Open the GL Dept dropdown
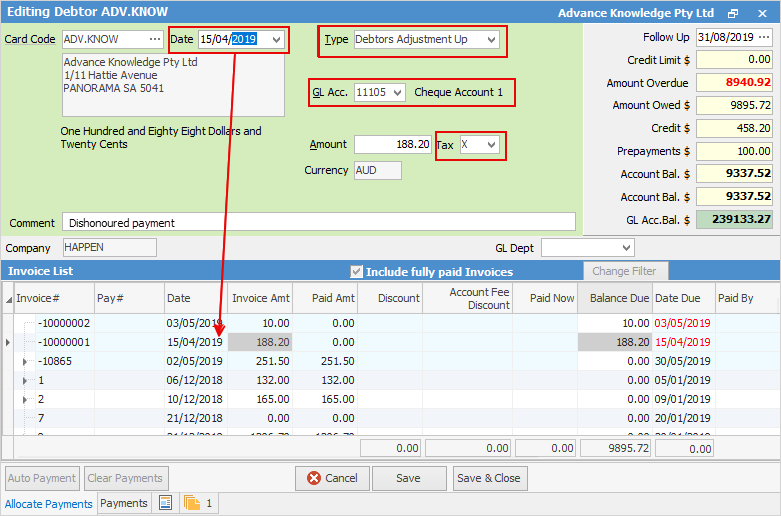The width and height of the screenshot is (781, 516). click(627, 248)
